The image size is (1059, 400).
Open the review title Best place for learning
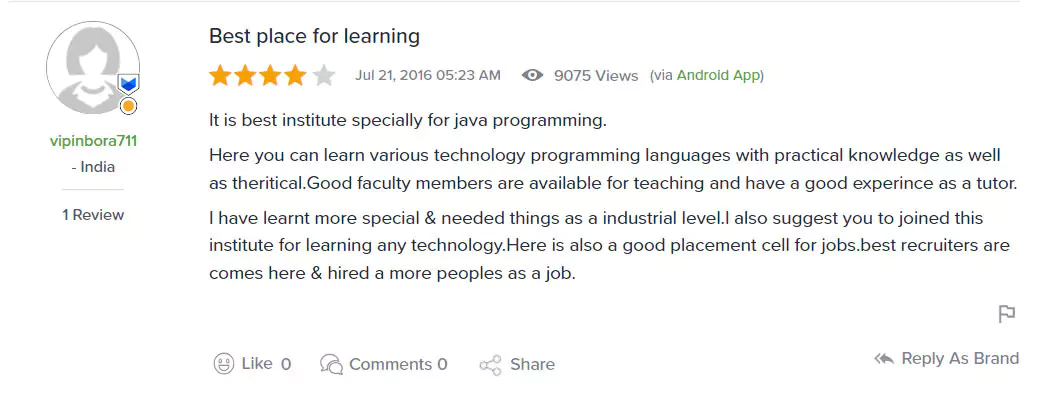coord(314,36)
